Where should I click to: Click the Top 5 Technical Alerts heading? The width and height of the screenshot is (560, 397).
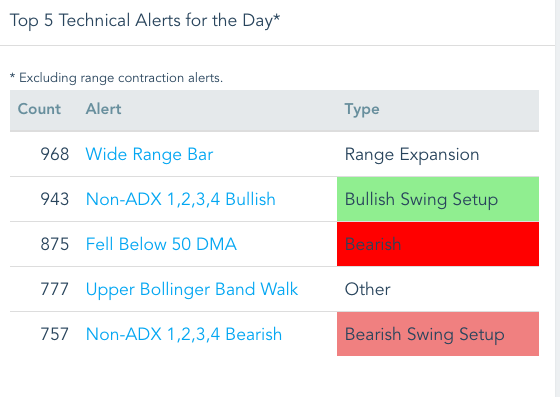[x=145, y=21]
